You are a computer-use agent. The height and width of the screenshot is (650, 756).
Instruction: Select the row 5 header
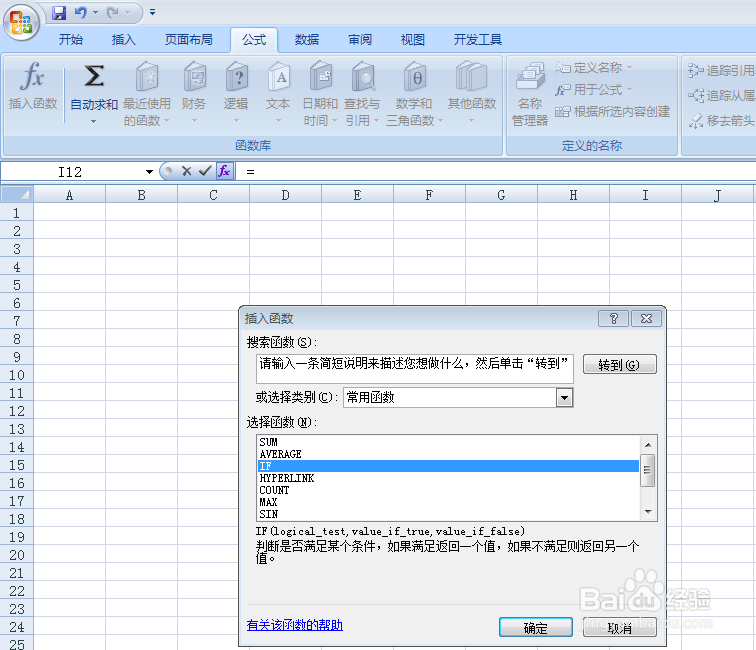pos(16,284)
